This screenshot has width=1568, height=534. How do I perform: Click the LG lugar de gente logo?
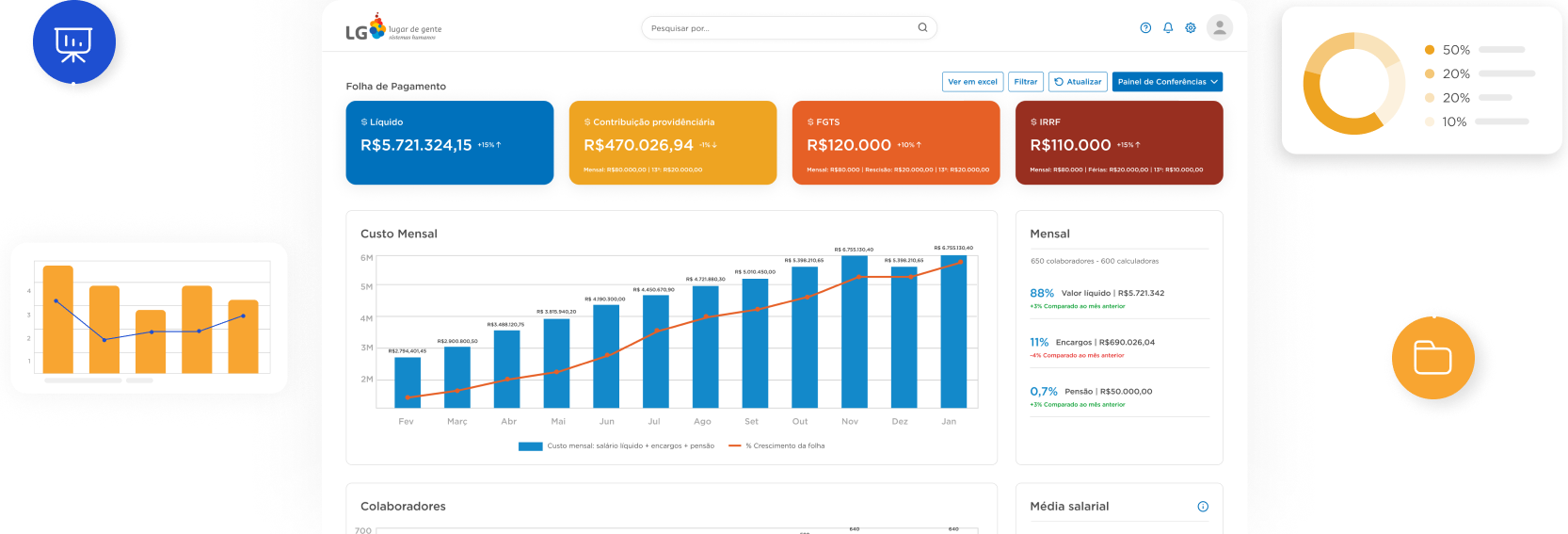(x=393, y=29)
